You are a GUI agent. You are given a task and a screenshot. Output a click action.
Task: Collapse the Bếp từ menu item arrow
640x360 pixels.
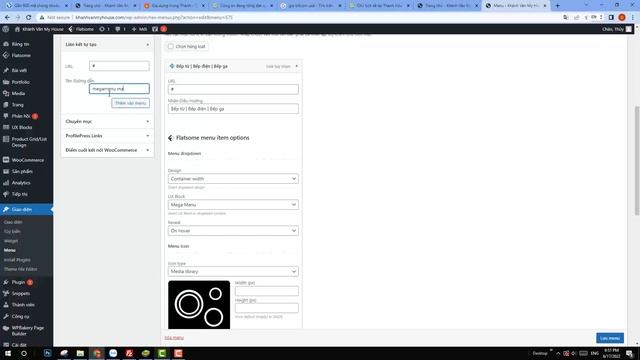click(297, 66)
